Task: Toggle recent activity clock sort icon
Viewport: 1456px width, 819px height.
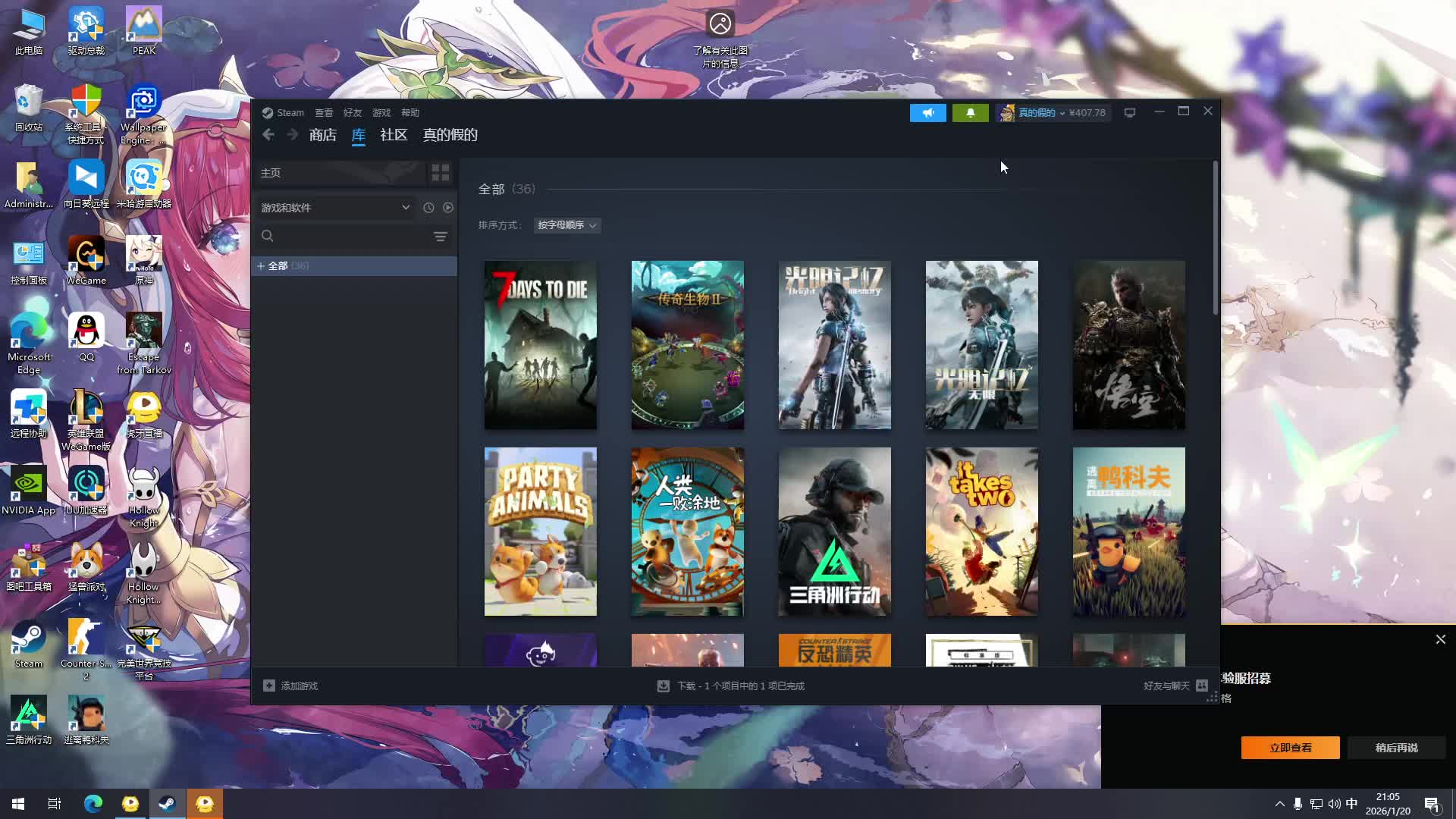Action: pyautogui.click(x=428, y=208)
